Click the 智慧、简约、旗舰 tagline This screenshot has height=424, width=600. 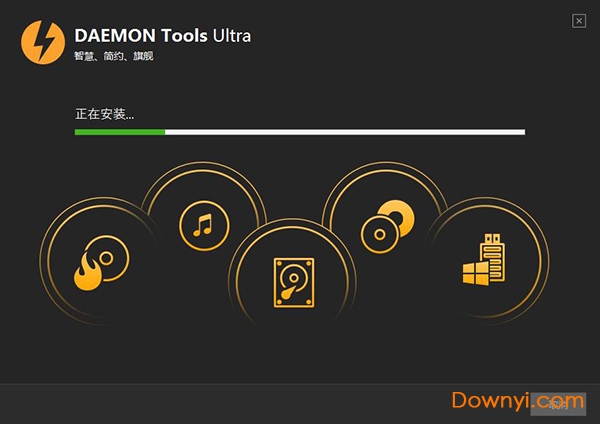[x=114, y=56]
